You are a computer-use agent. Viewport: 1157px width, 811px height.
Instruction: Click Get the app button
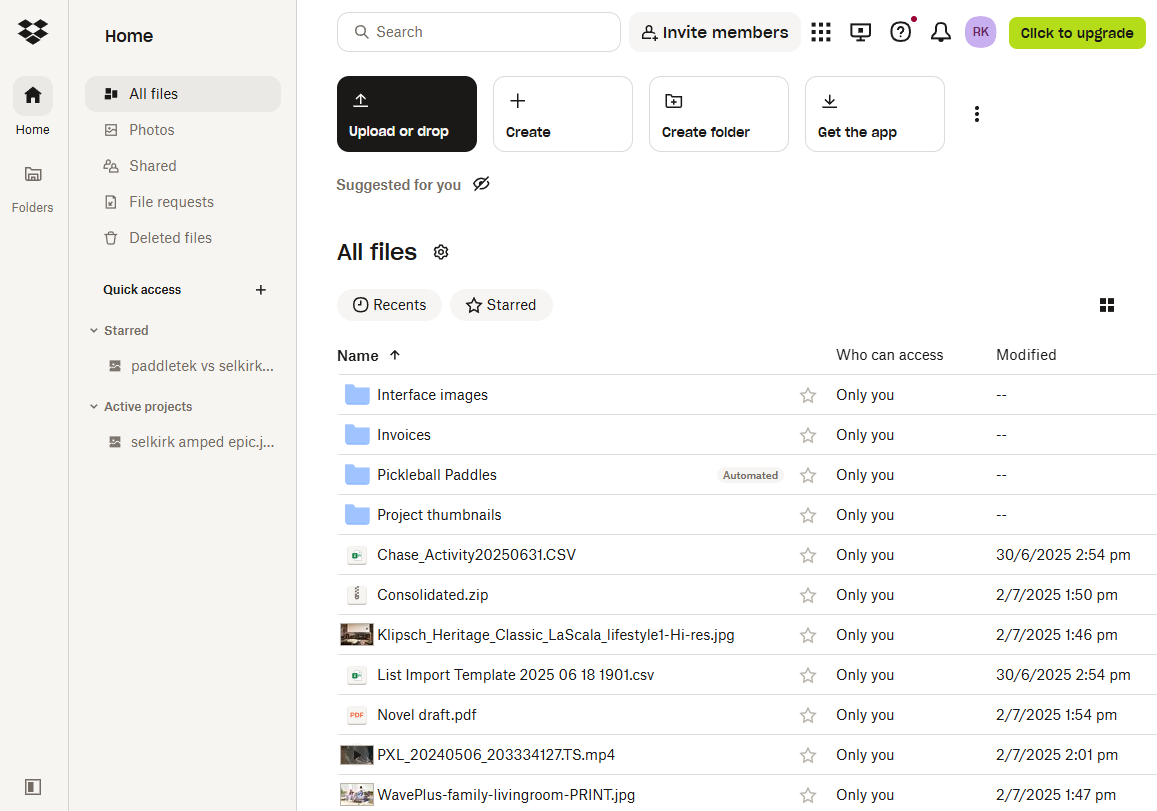click(x=874, y=114)
